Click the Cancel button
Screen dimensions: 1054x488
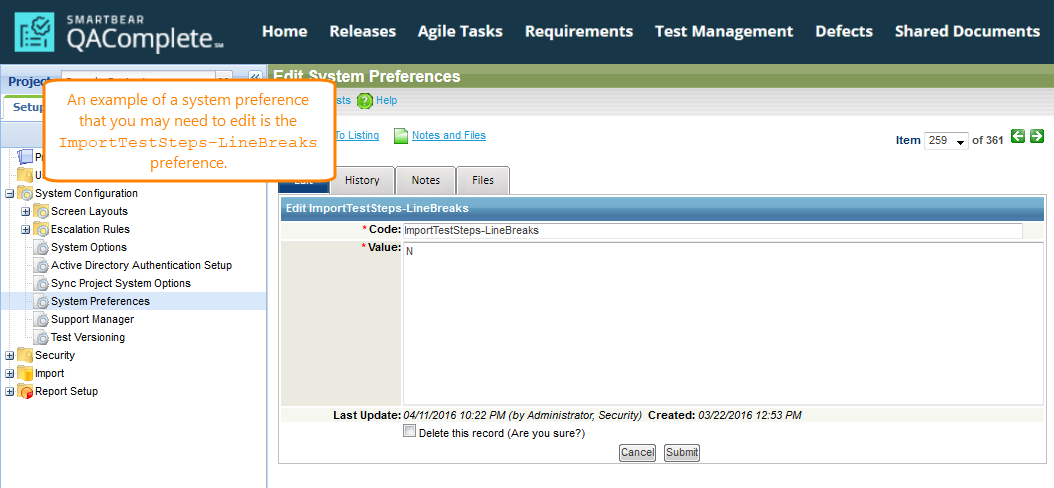[x=637, y=452]
